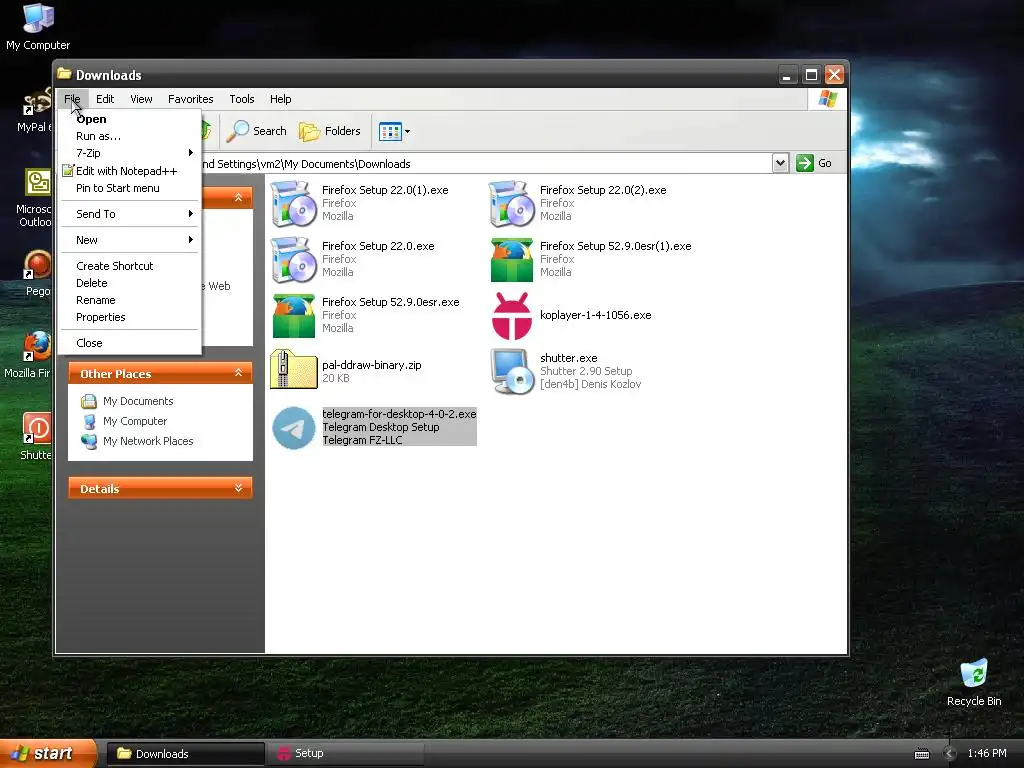Screen dimensions: 1024x768
Task: Click the My Network Places icon
Action: tap(89, 441)
